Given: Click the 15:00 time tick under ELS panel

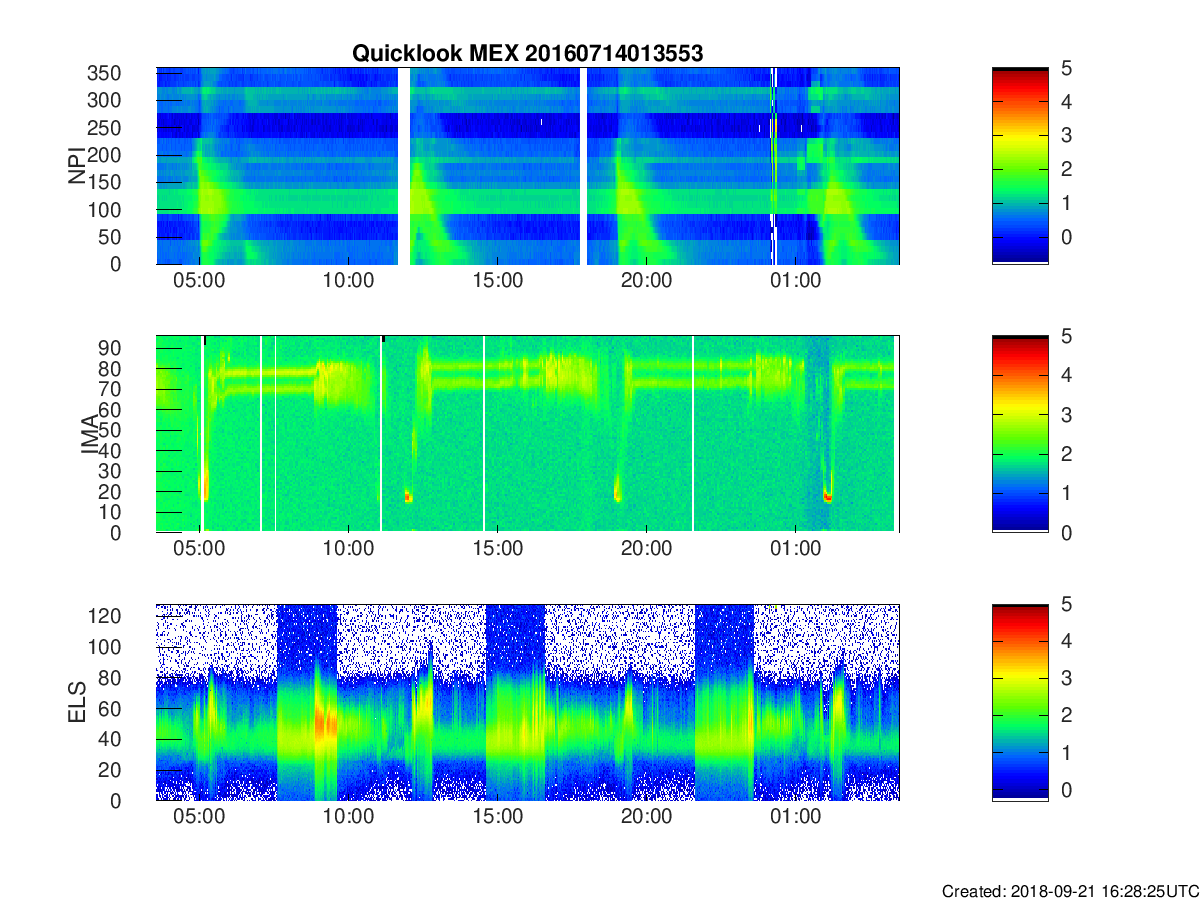Looking at the screenshot, I should [x=498, y=818].
